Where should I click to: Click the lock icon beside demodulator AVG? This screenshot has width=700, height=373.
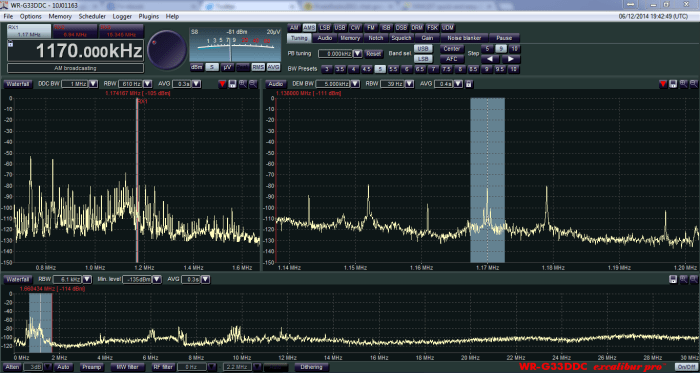coord(469,84)
